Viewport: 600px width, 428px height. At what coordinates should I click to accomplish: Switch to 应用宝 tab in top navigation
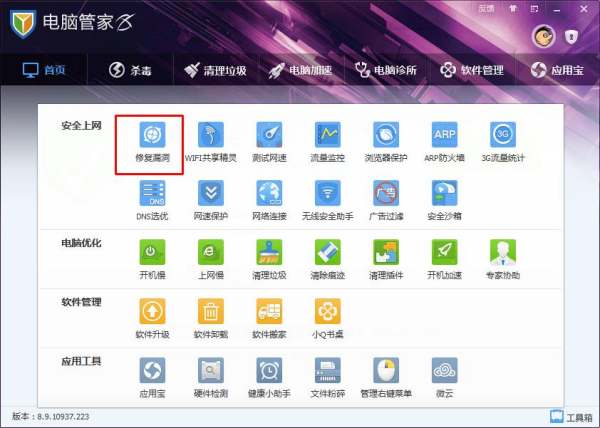557,70
